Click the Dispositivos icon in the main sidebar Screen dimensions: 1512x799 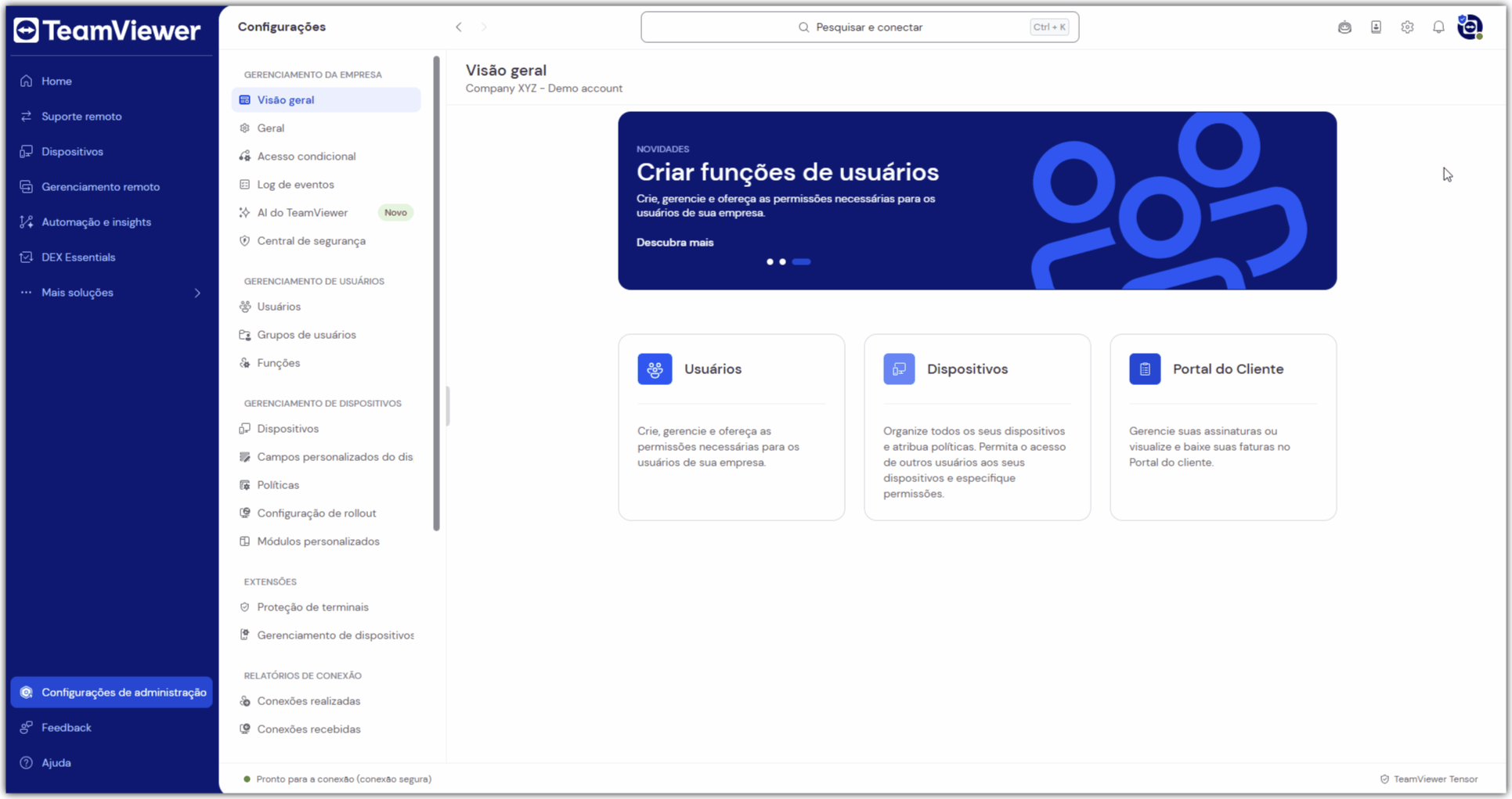point(27,151)
